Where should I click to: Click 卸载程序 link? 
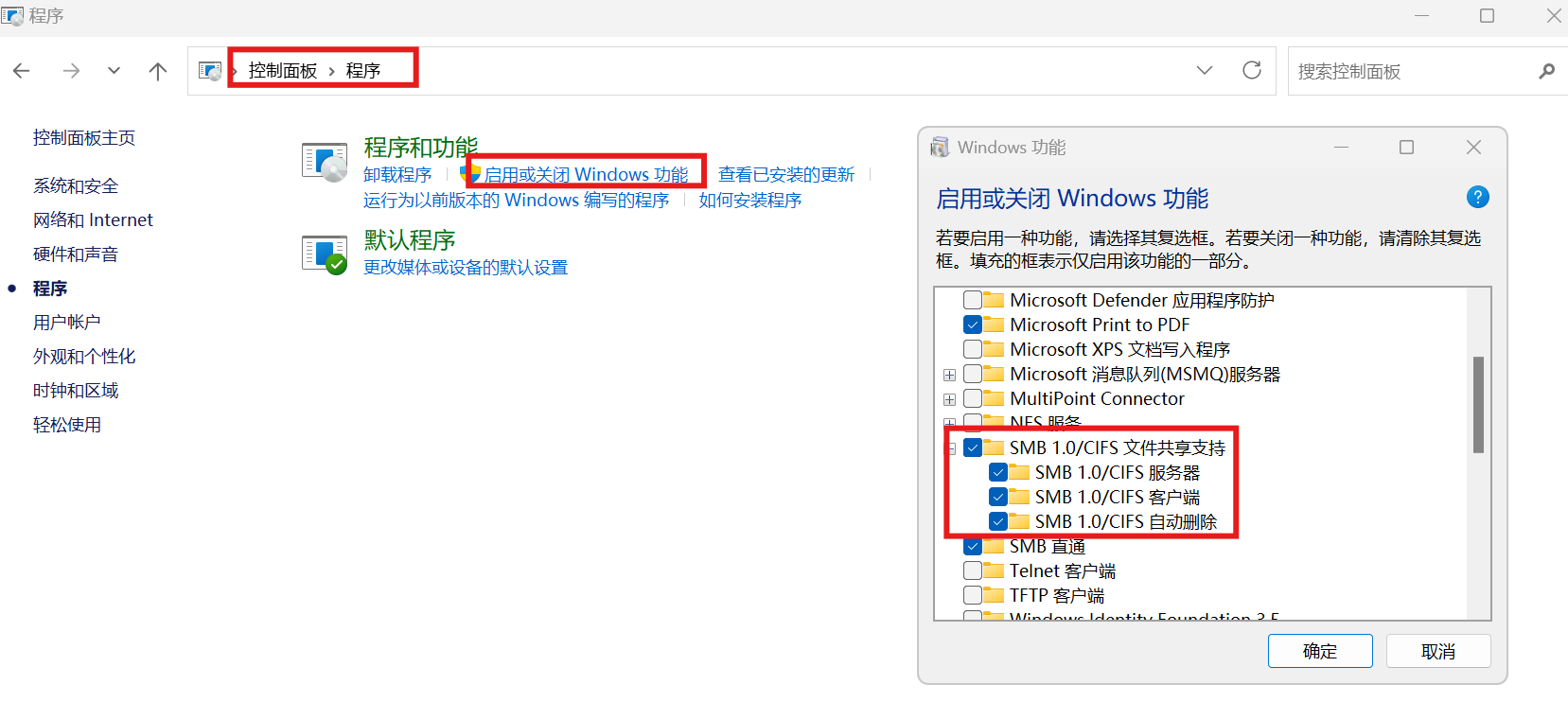point(397,175)
